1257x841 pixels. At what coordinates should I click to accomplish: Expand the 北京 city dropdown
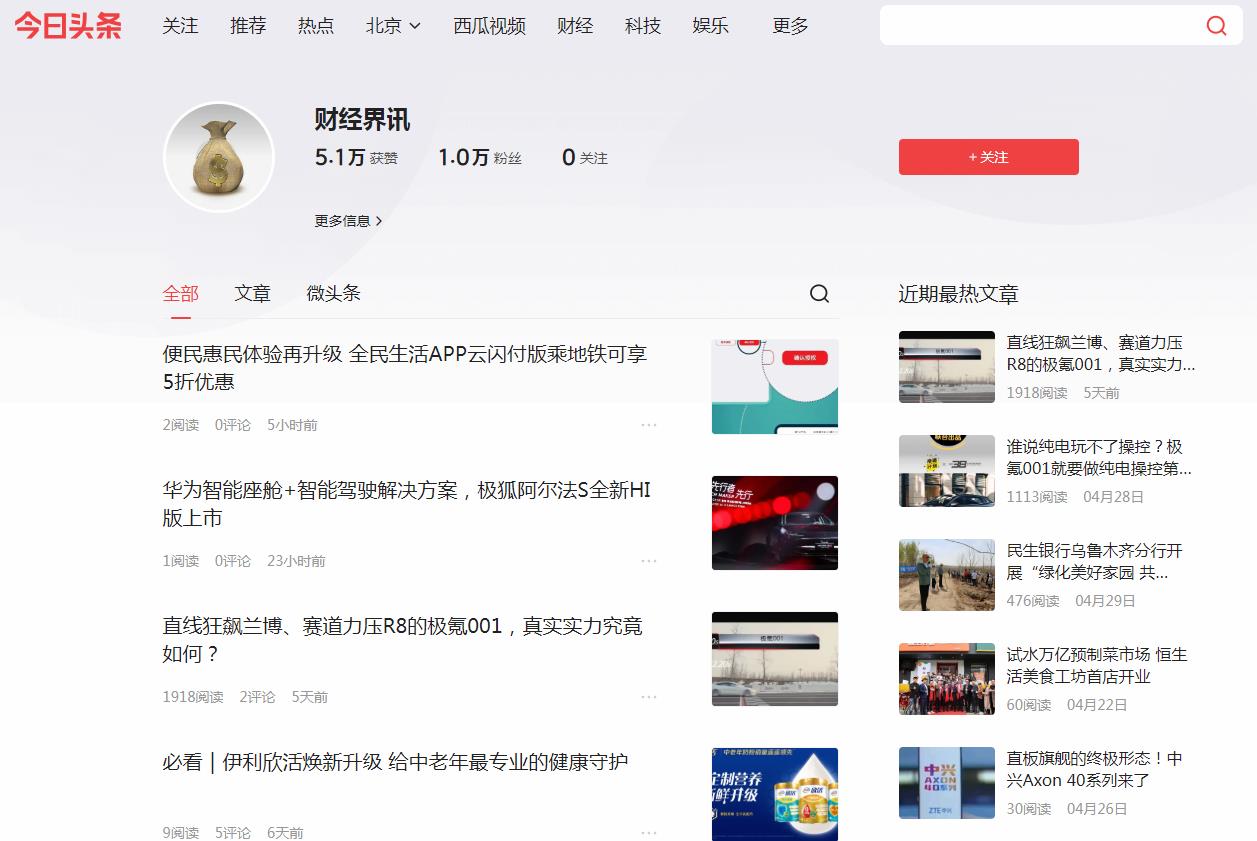(x=393, y=26)
